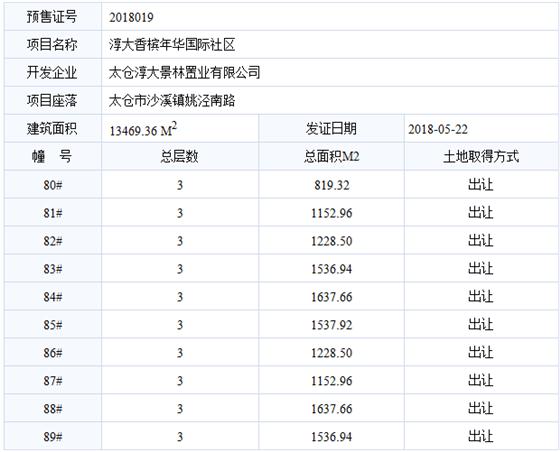
Task: Click the 土地取得方式 column header
Action: 481,156
